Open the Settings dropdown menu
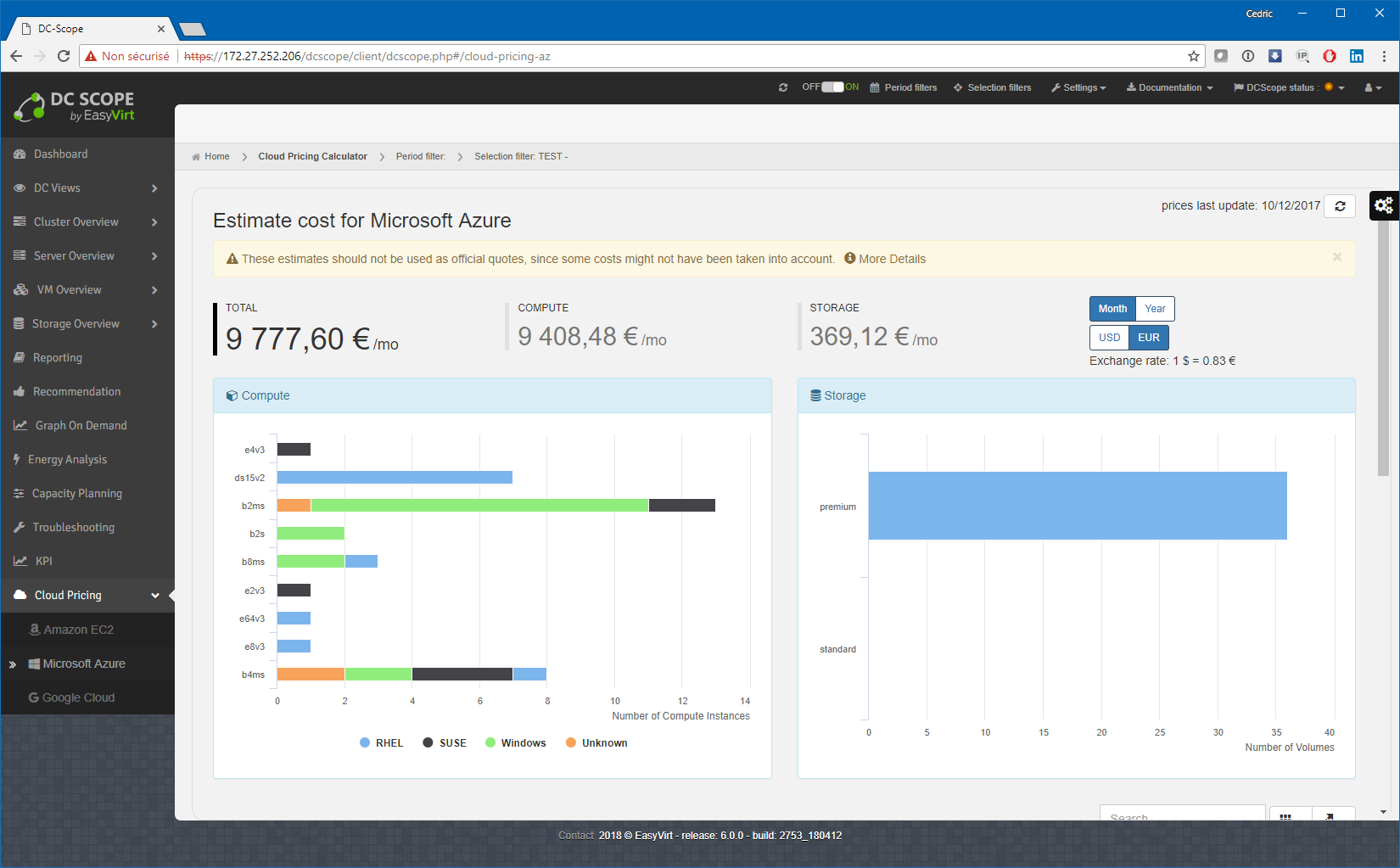The height and width of the screenshot is (868, 1400). pyautogui.click(x=1078, y=87)
